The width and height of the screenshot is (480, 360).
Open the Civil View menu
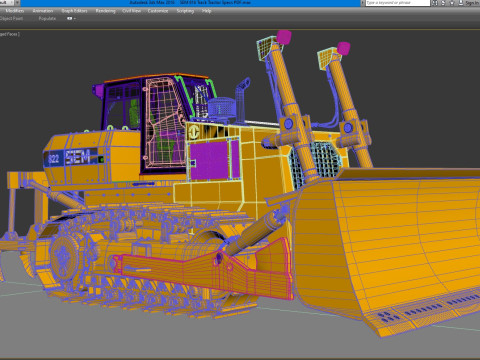click(x=131, y=11)
